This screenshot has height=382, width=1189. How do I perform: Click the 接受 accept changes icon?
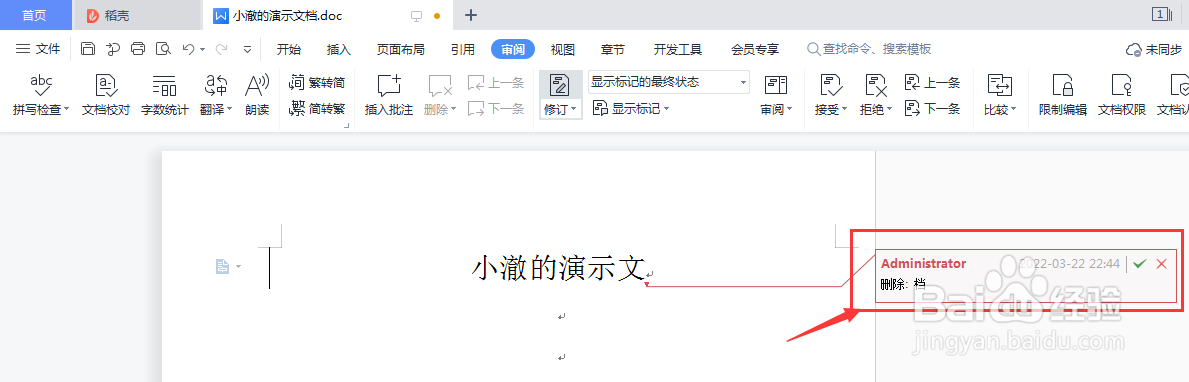(x=832, y=85)
